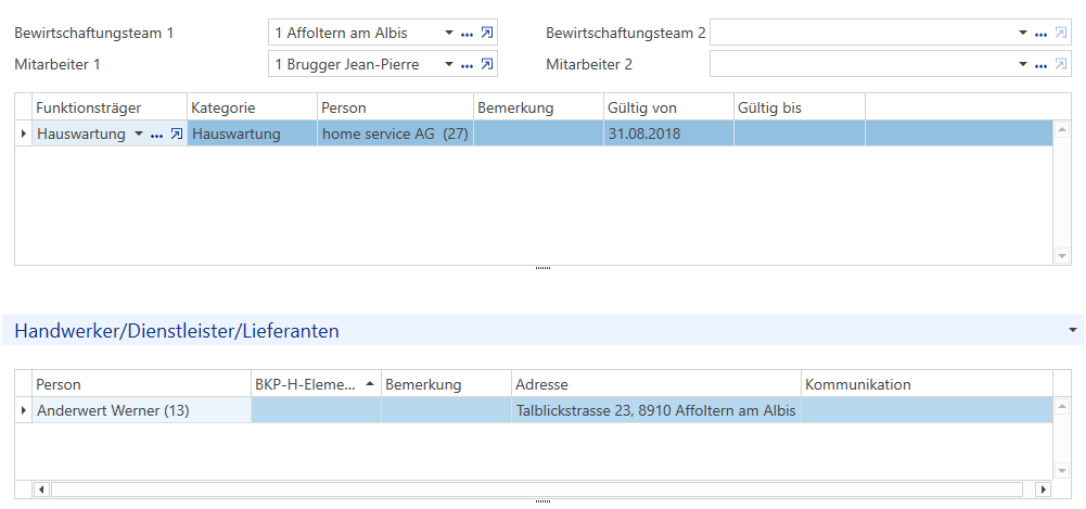Open linked record arrow for Bewirtschaftungsteam 1
Viewport: 1086px width, 509px height.
[487, 33]
